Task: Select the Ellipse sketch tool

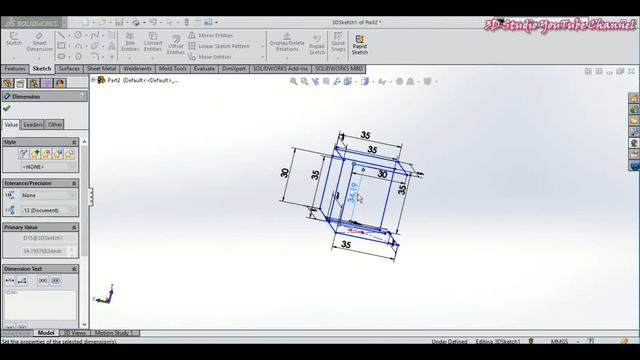Action: pos(95,46)
